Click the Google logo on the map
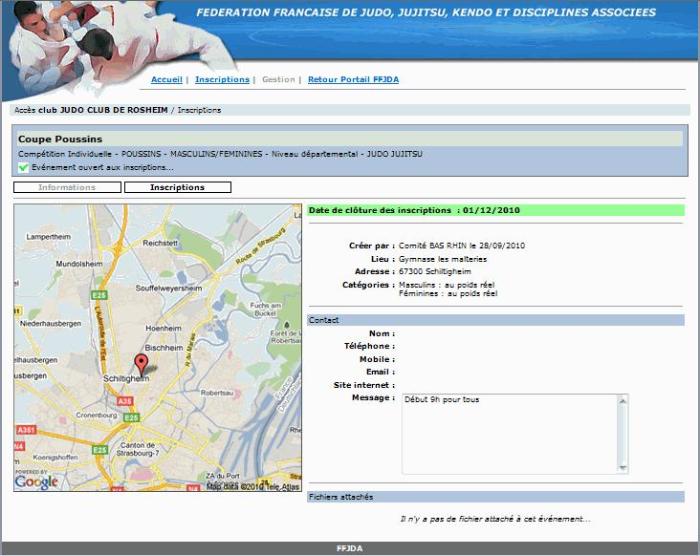 [x=36, y=481]
